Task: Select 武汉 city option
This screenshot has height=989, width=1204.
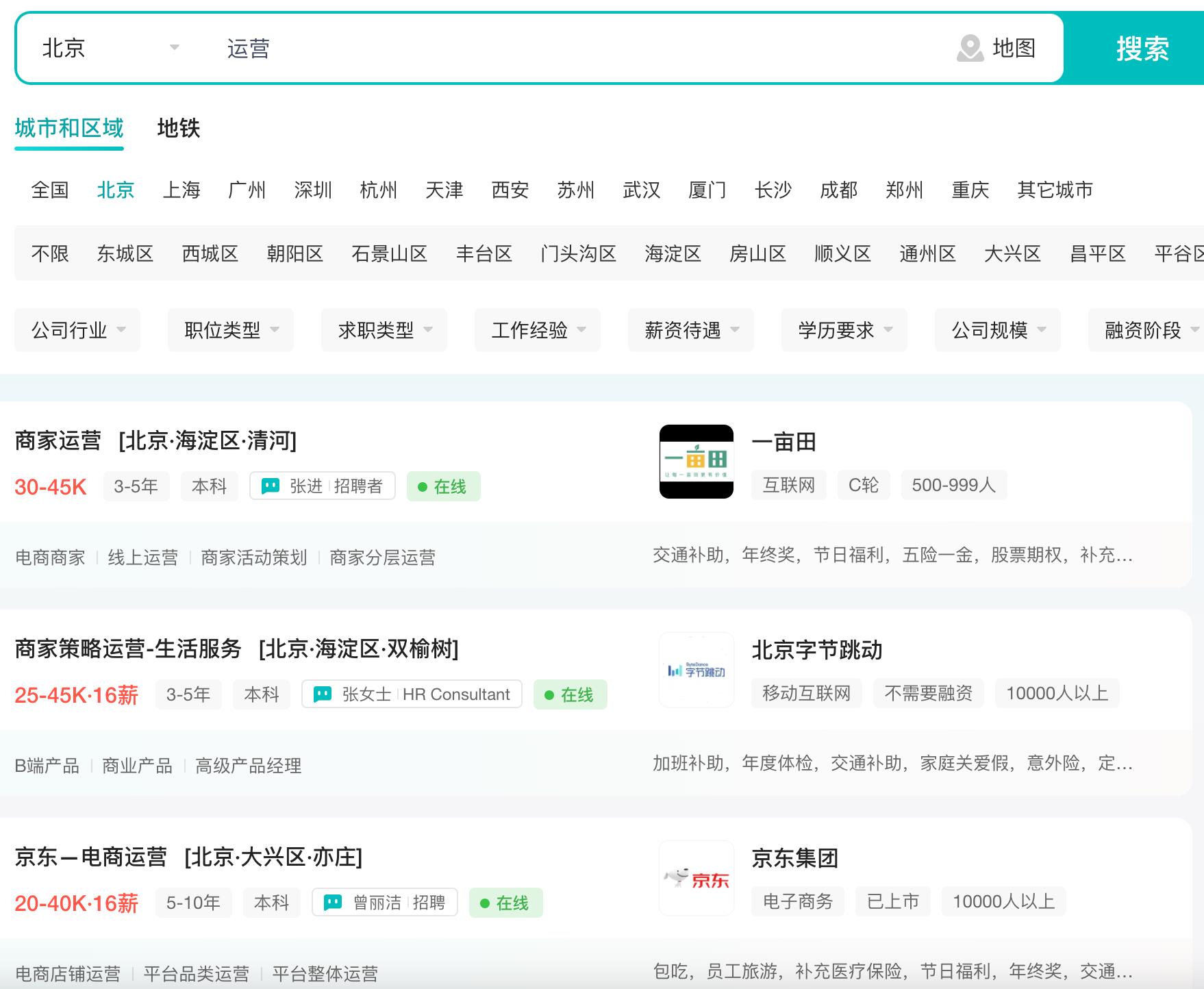Action: [642, 190]
